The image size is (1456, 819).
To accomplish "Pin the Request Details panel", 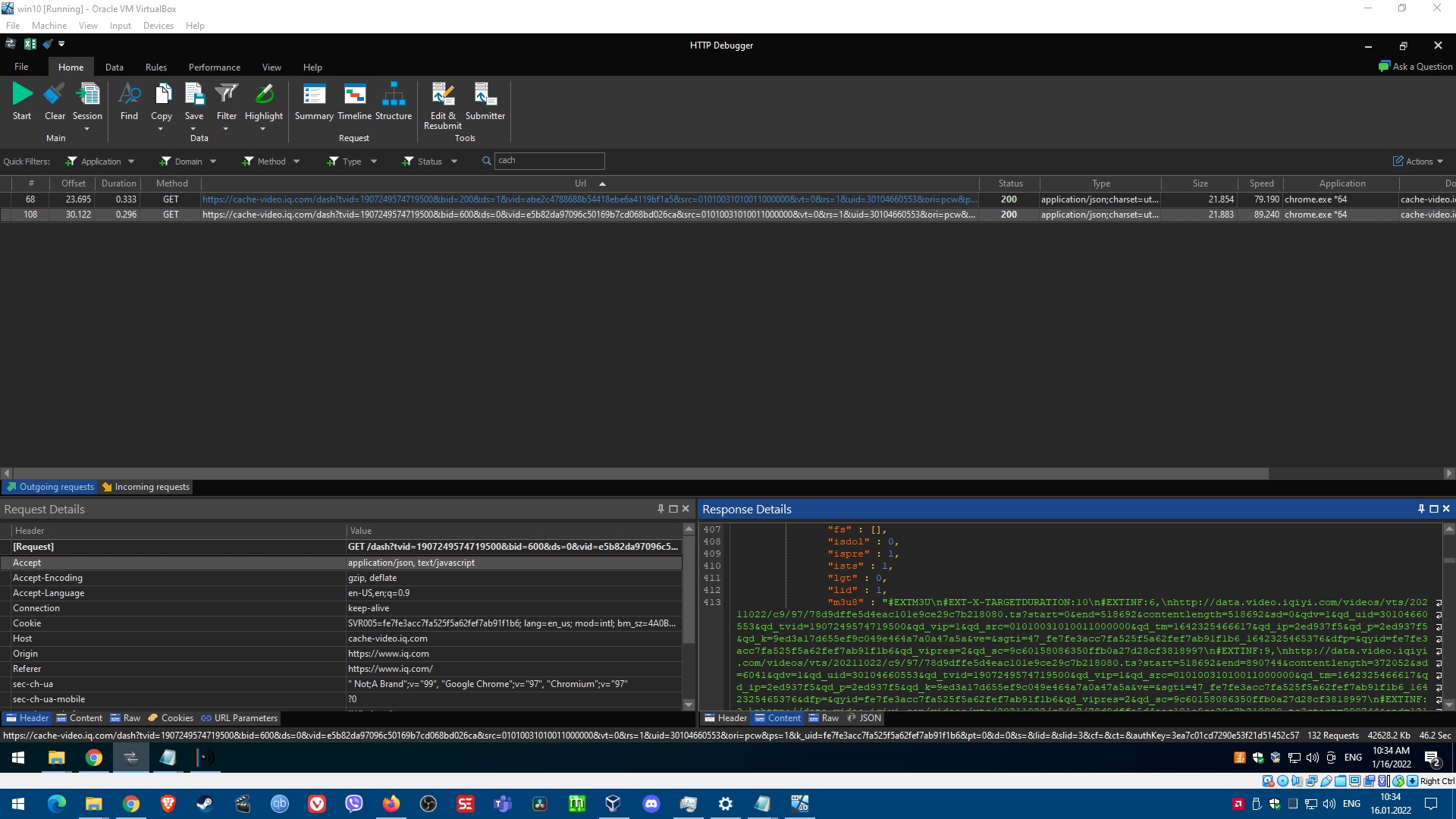I will pyautogui.click(x=661, y=509).
